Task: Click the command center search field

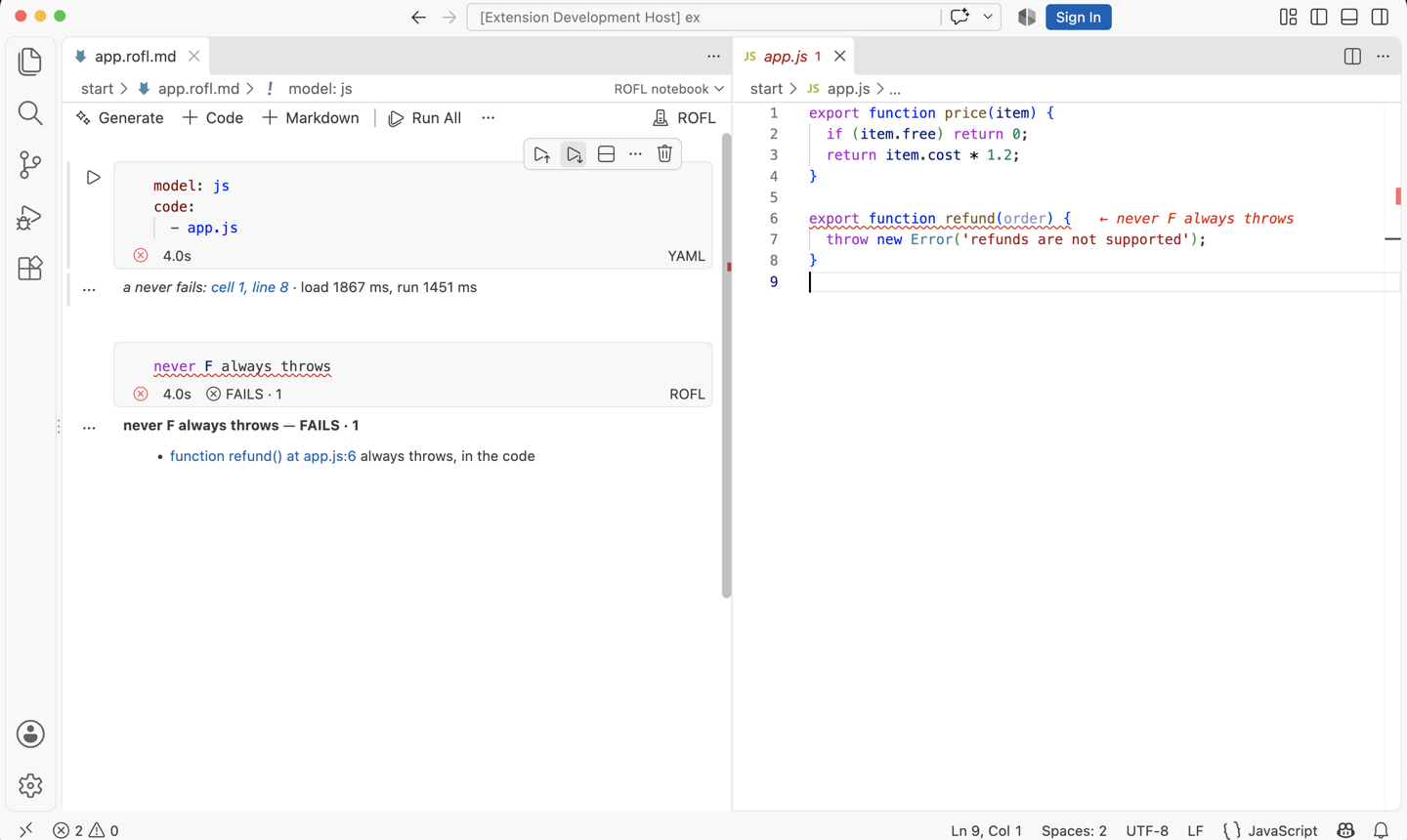Action: click(703, 17)
